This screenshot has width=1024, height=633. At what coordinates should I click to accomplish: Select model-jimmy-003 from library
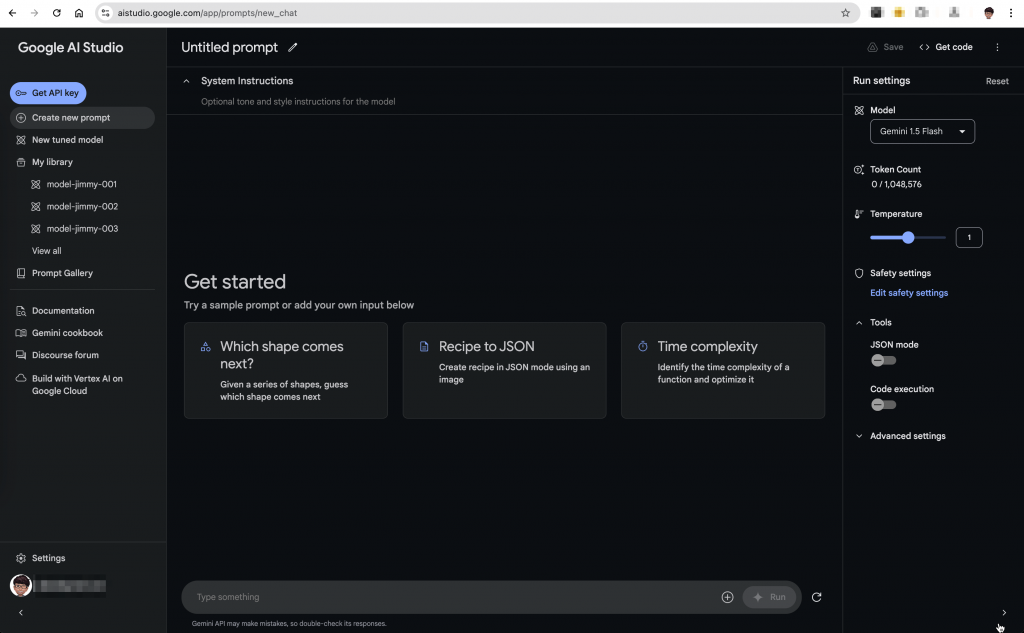pyautogui.click(x=82, y=229)
